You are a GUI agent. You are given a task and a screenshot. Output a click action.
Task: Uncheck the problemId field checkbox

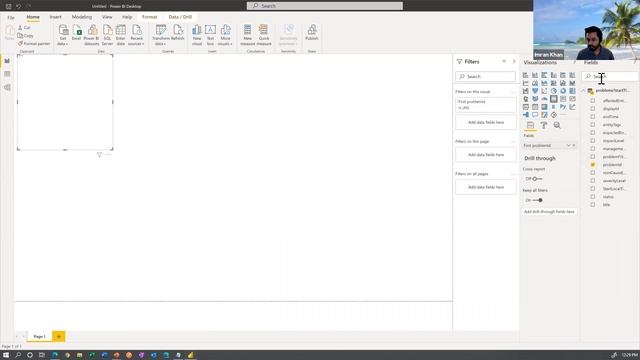click(x=593, y=164)
